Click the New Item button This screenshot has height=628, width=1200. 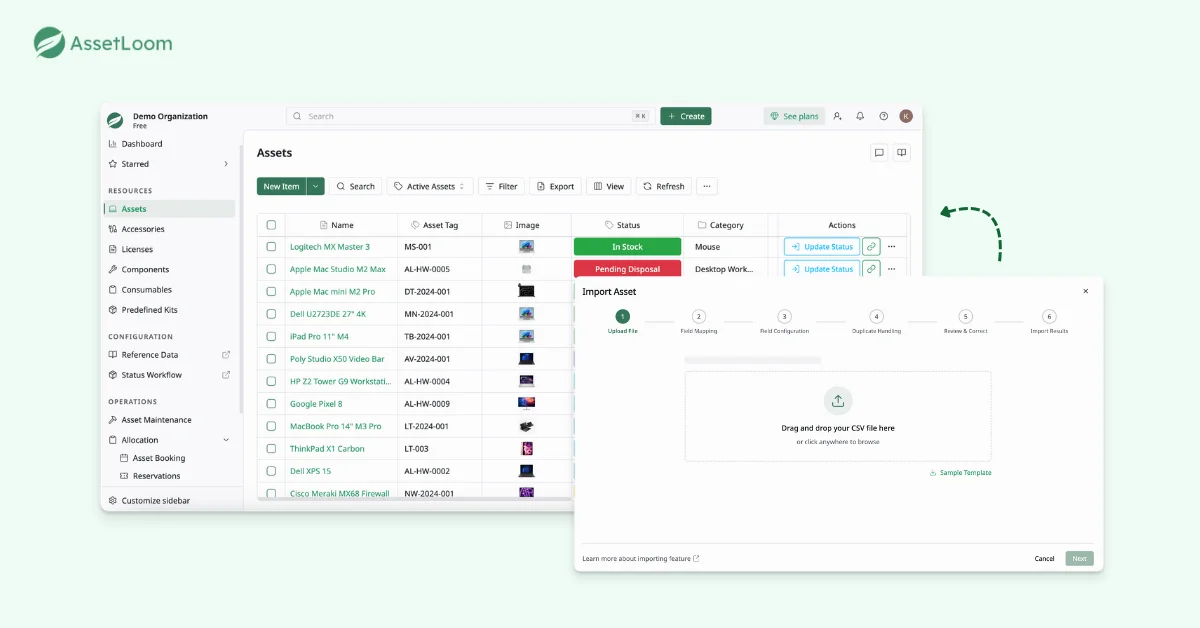tap(281, 186)
